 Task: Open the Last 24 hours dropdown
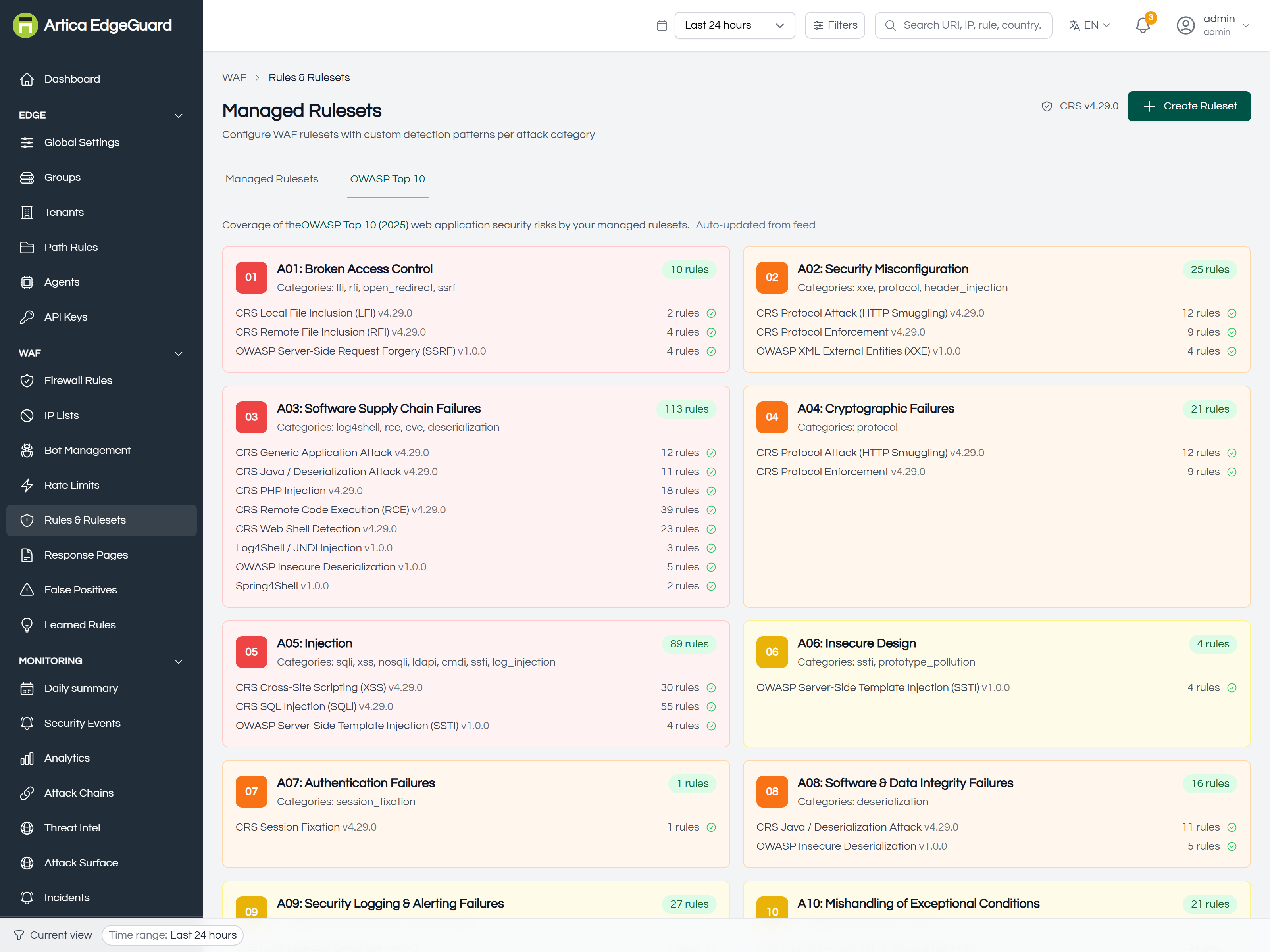734,25
